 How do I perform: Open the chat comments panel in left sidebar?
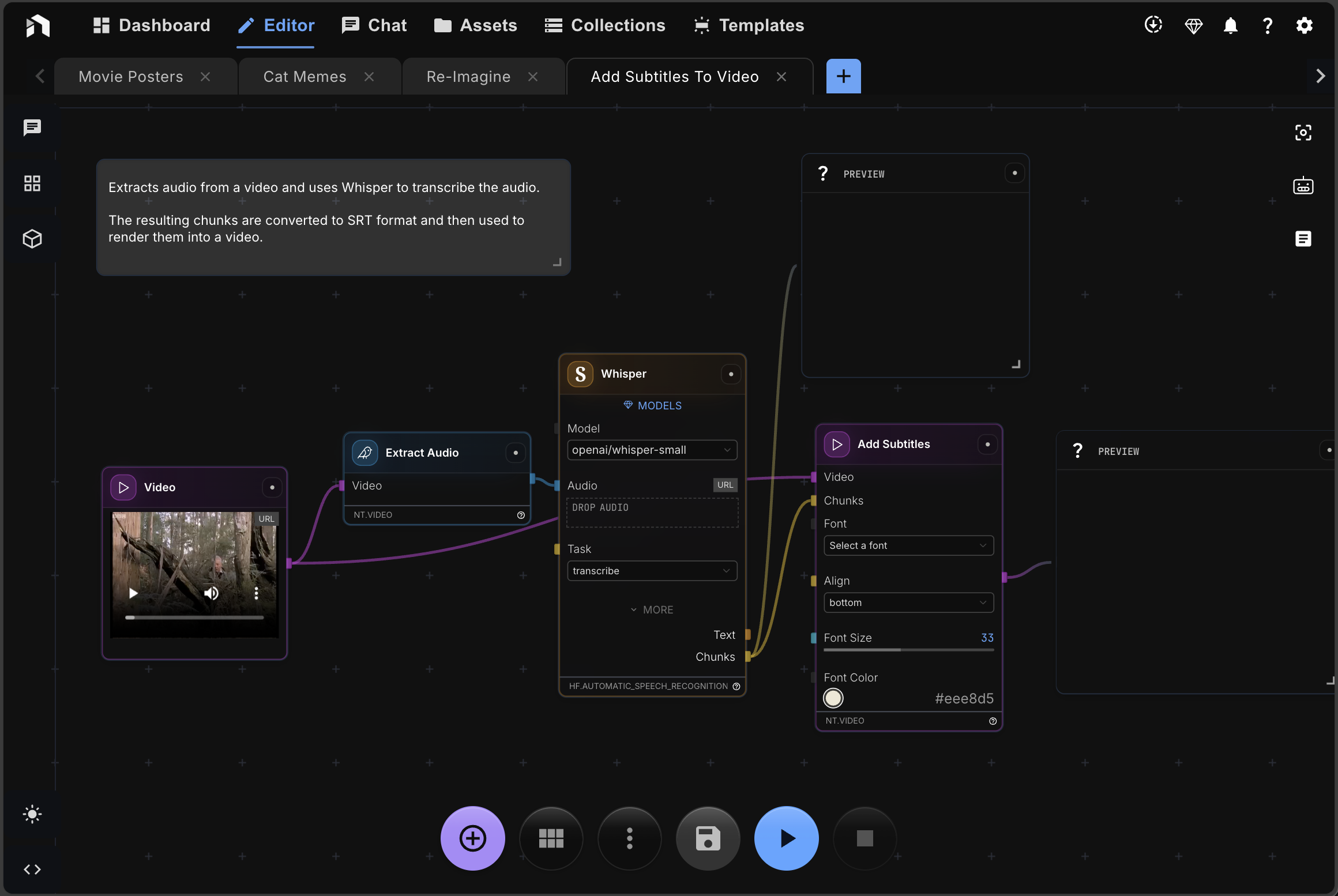(x=32, y=128)
